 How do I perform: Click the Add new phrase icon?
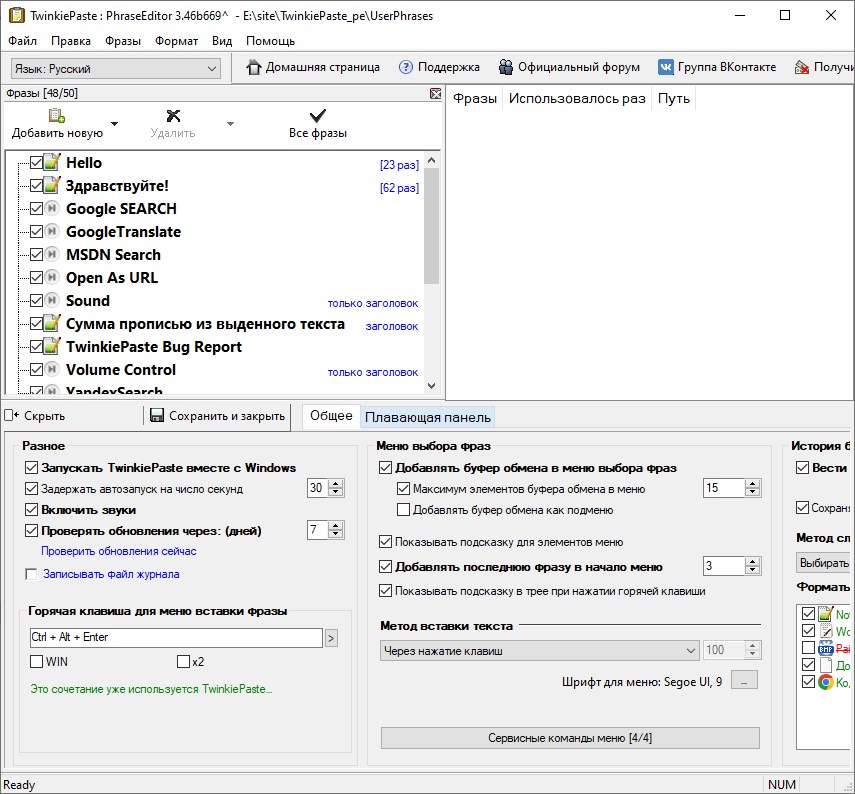57,116
